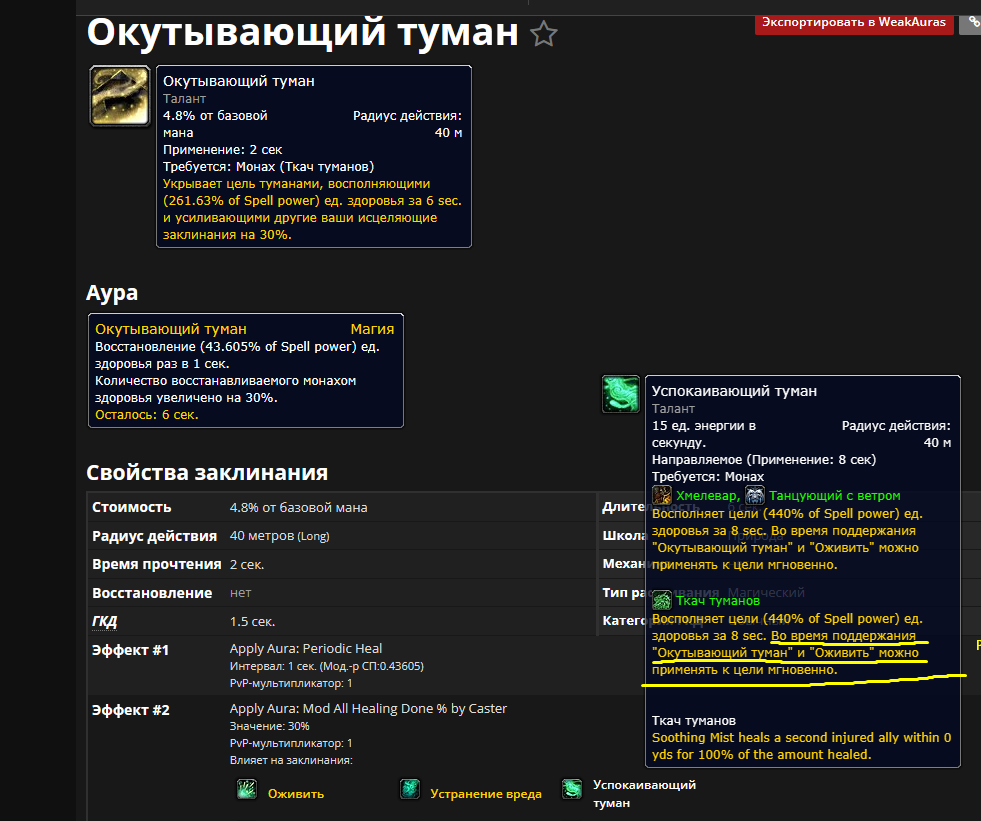Click the green Ткач туманов text label
981x821 pixels.
point(717,600)
